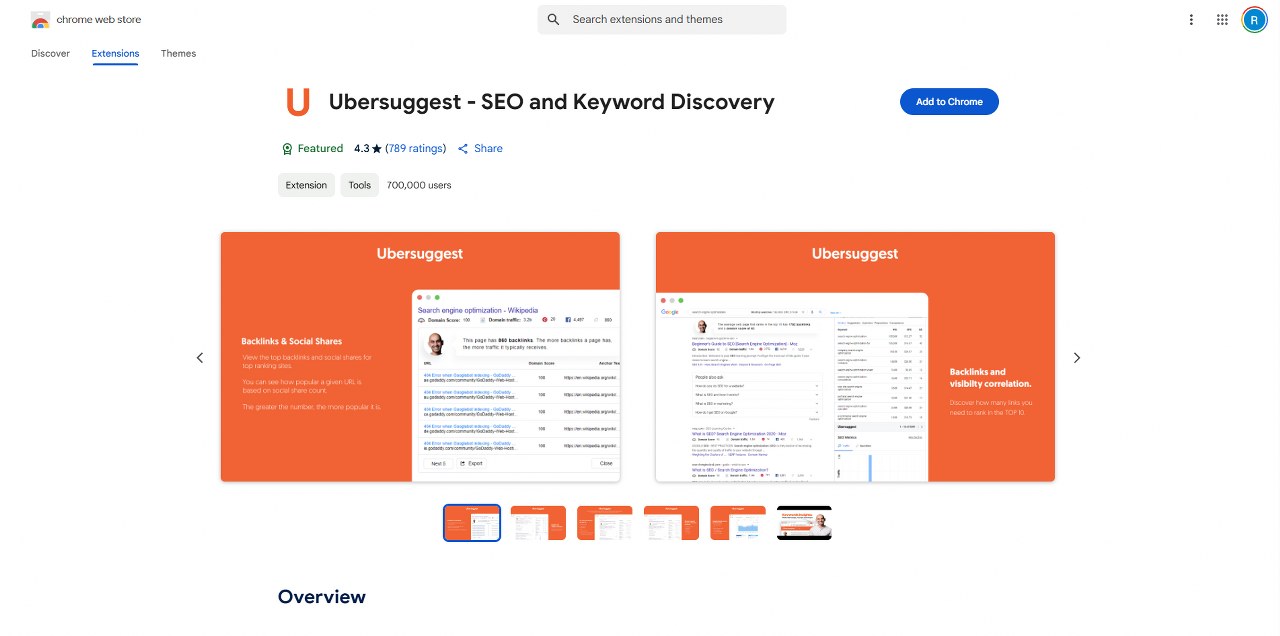Viewport: 1280px width, 636px height.
Task: Focus the Search extensions and themes field
Action: [662, 19]
